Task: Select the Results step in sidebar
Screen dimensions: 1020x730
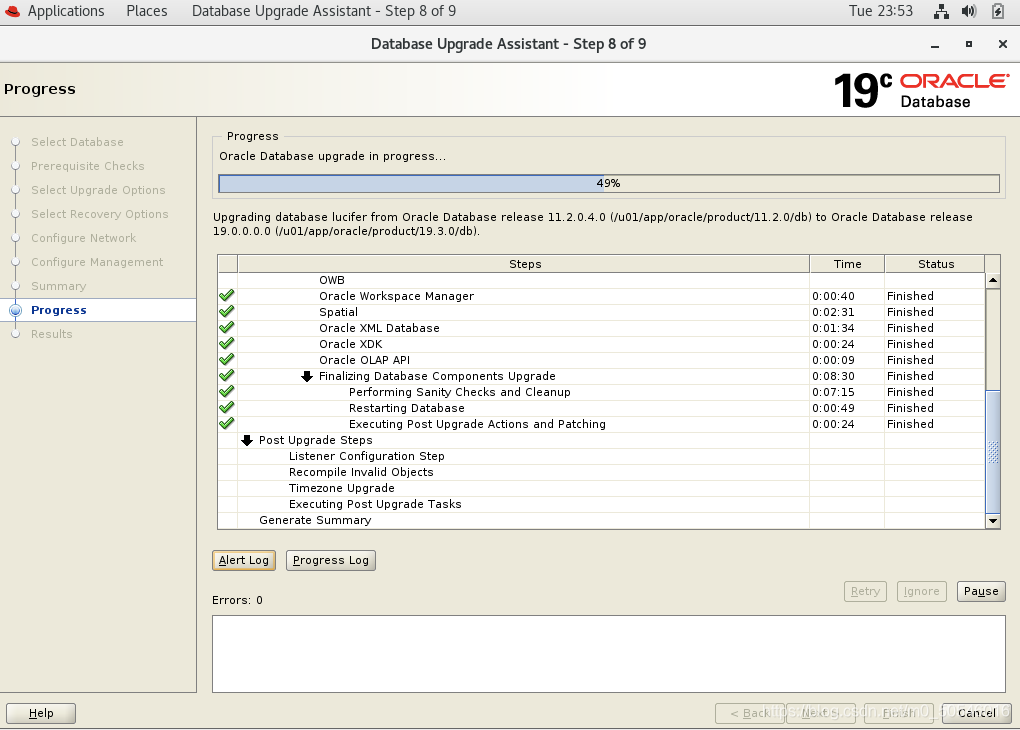Action: (51, 334)
